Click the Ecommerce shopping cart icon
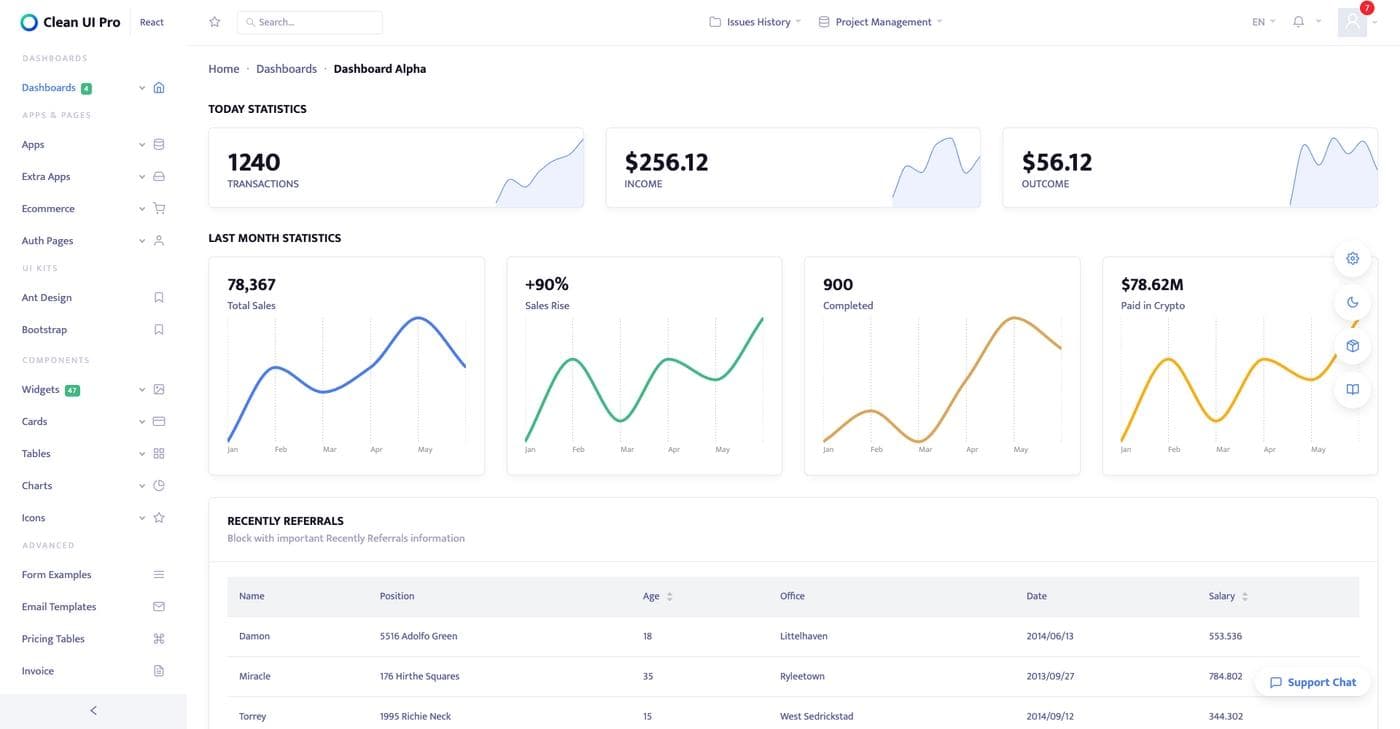 (x=158, y=209)
